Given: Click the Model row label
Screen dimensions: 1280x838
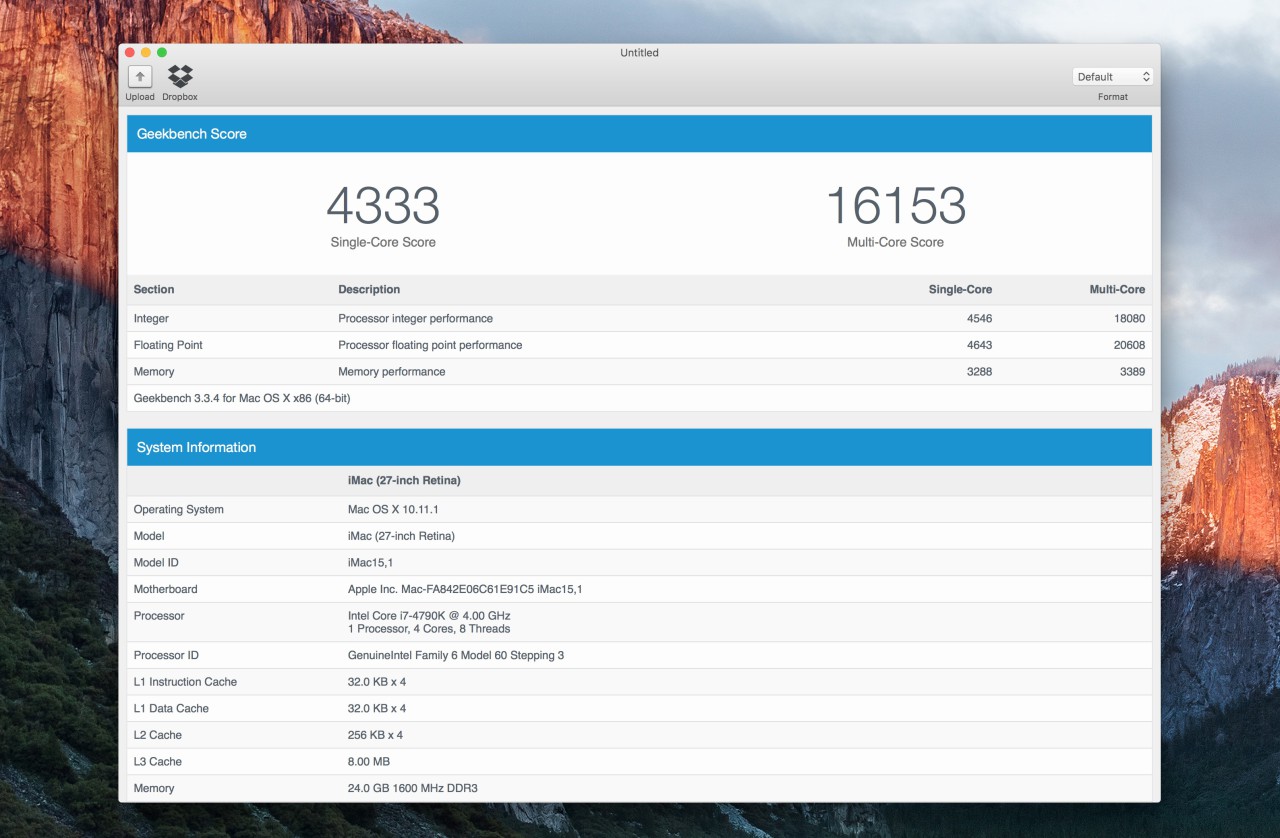Looking at the screenshot, I should coord(149,536).
